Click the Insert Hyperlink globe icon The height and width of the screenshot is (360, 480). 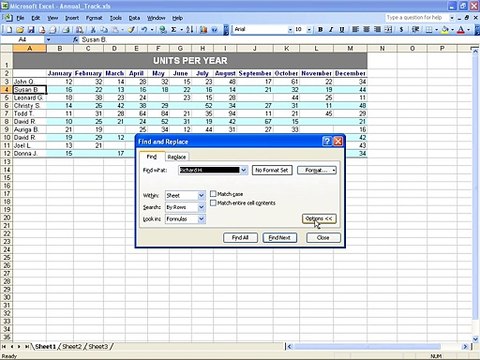click(163, 30)
